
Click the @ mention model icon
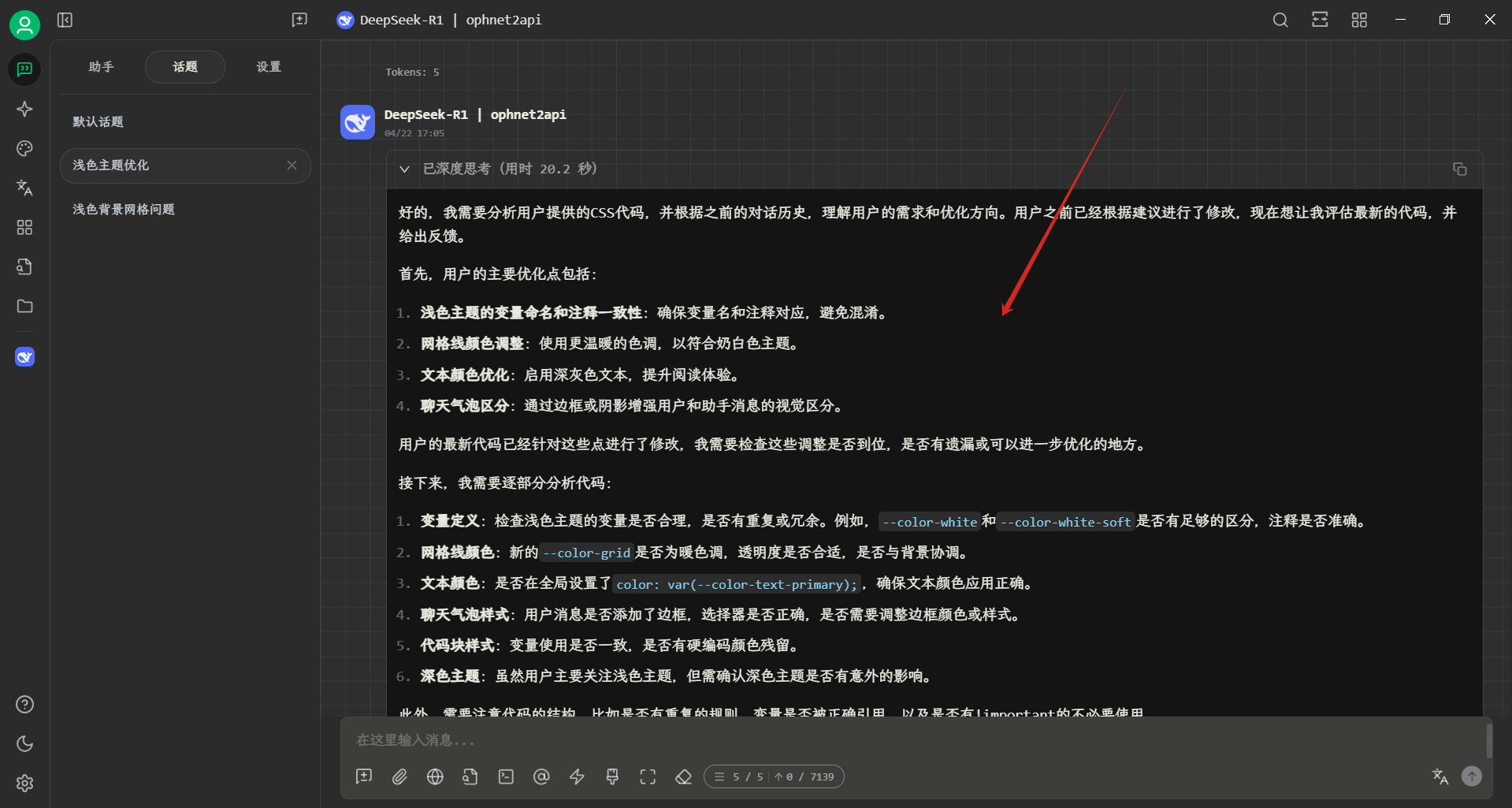click(541, 776)
